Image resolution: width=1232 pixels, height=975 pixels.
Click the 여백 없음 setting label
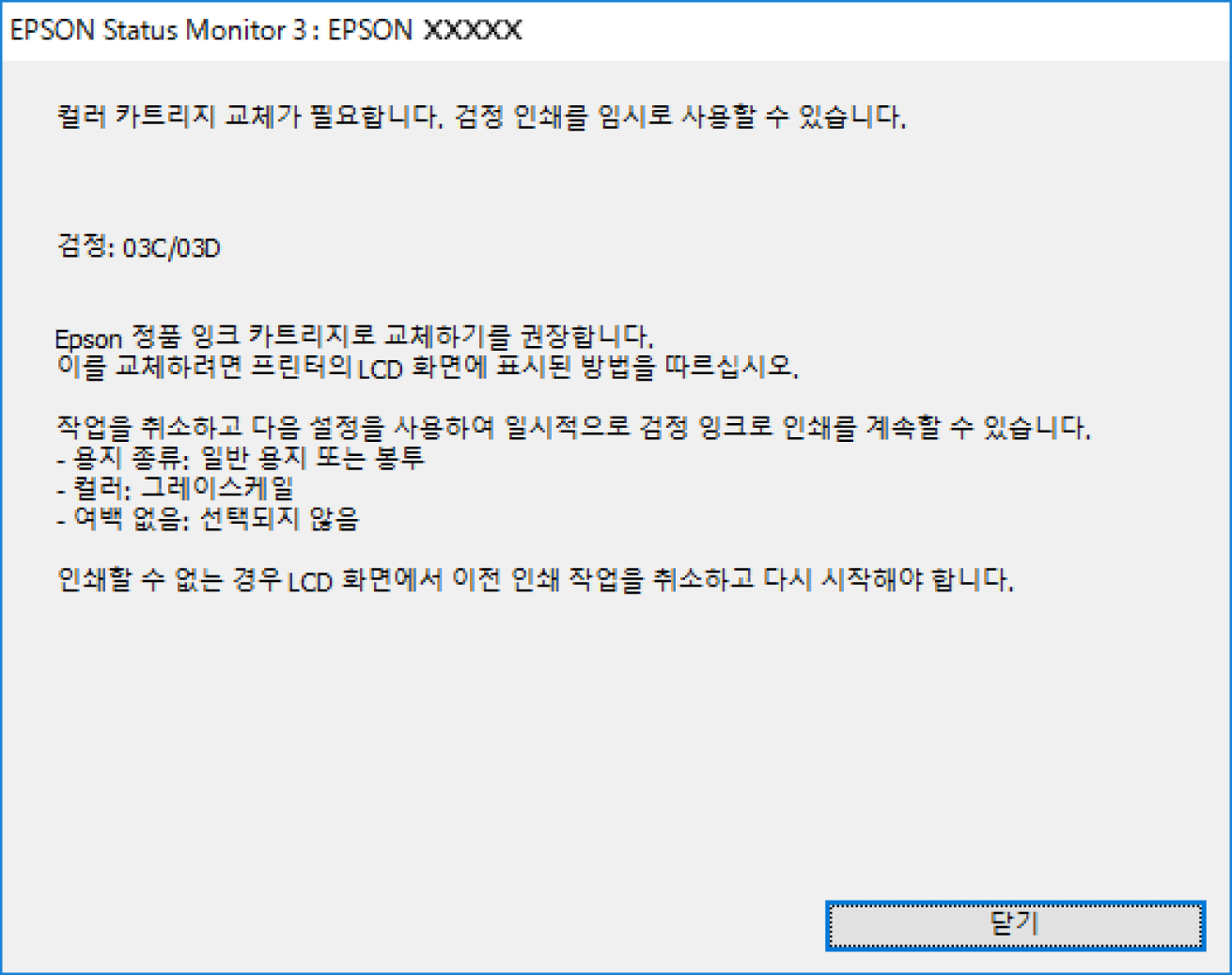pos(127,518)
